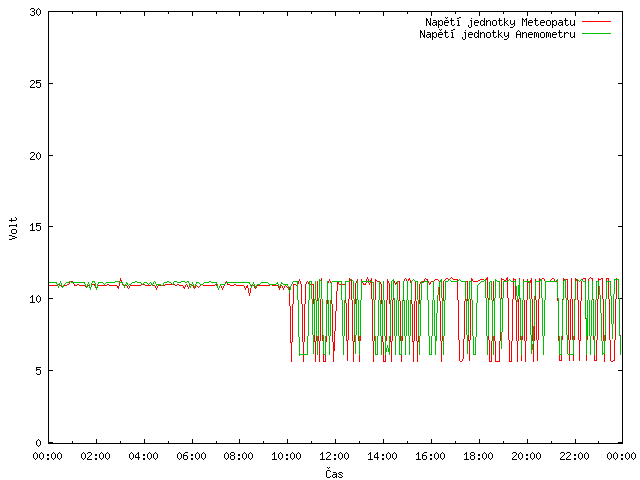Click the y-axis value 10

pos(36,299)
